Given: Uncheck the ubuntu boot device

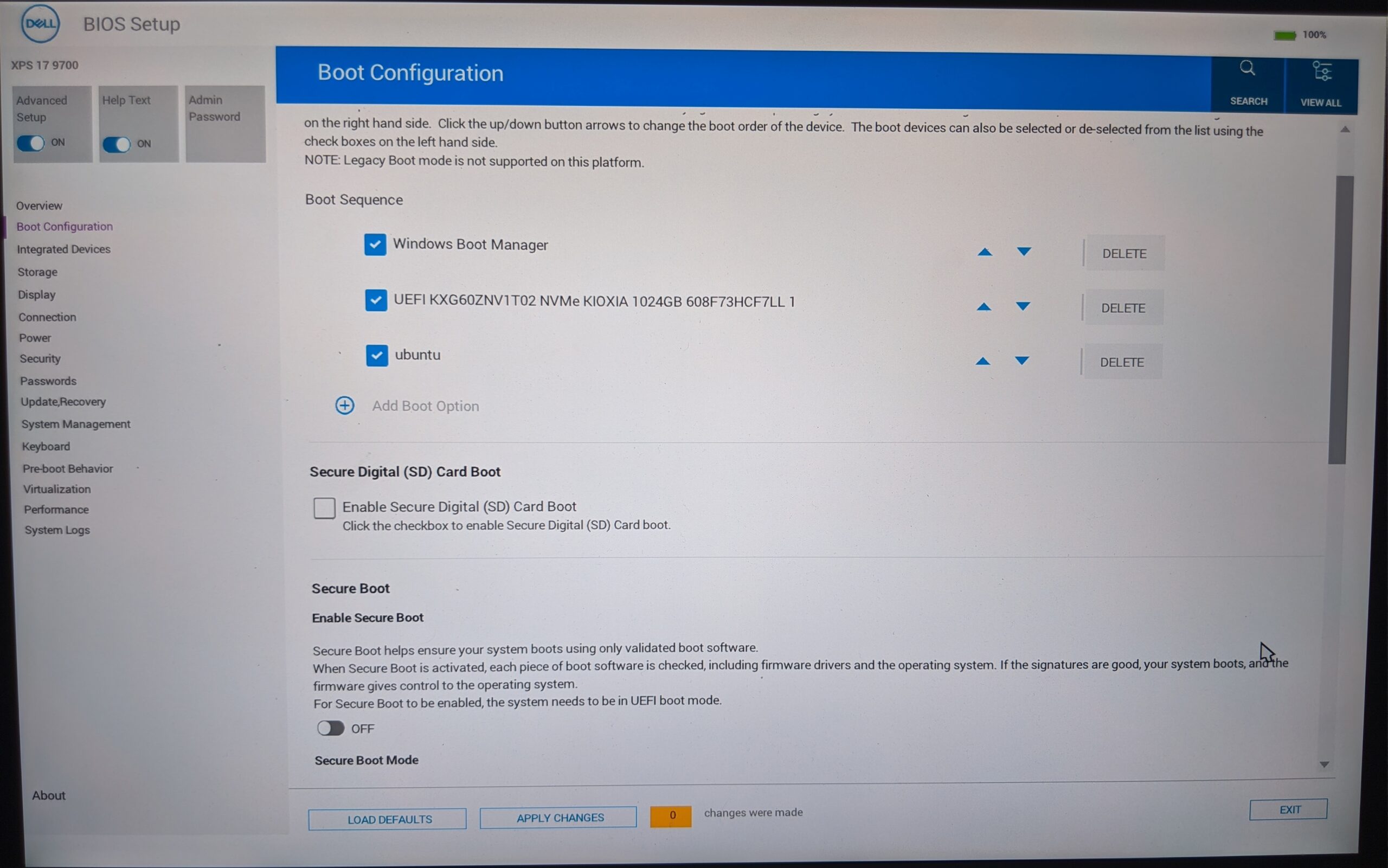Looking at the screenshot, I should click(x=377, y=355).
